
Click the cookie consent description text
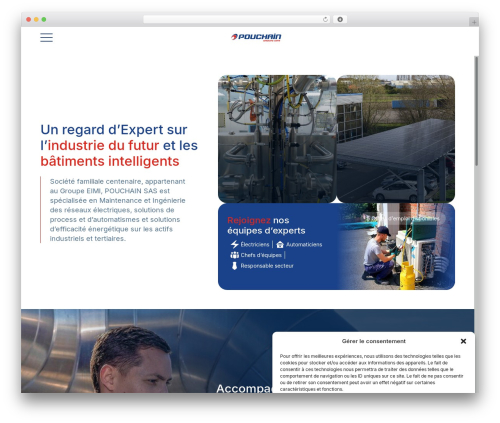point(371,372)
